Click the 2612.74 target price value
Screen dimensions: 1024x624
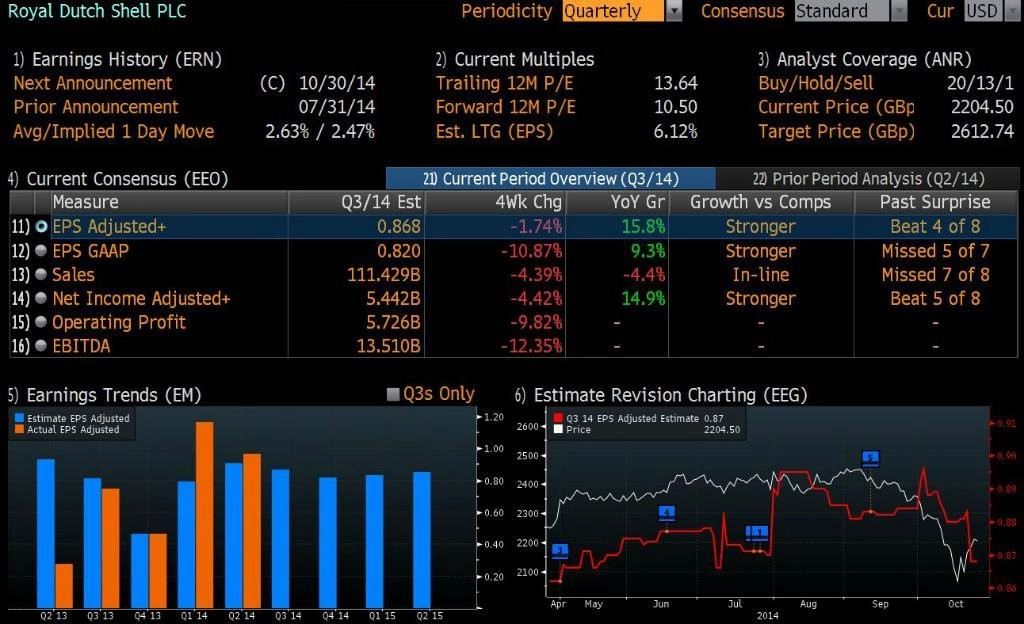(x=982, y=131)
